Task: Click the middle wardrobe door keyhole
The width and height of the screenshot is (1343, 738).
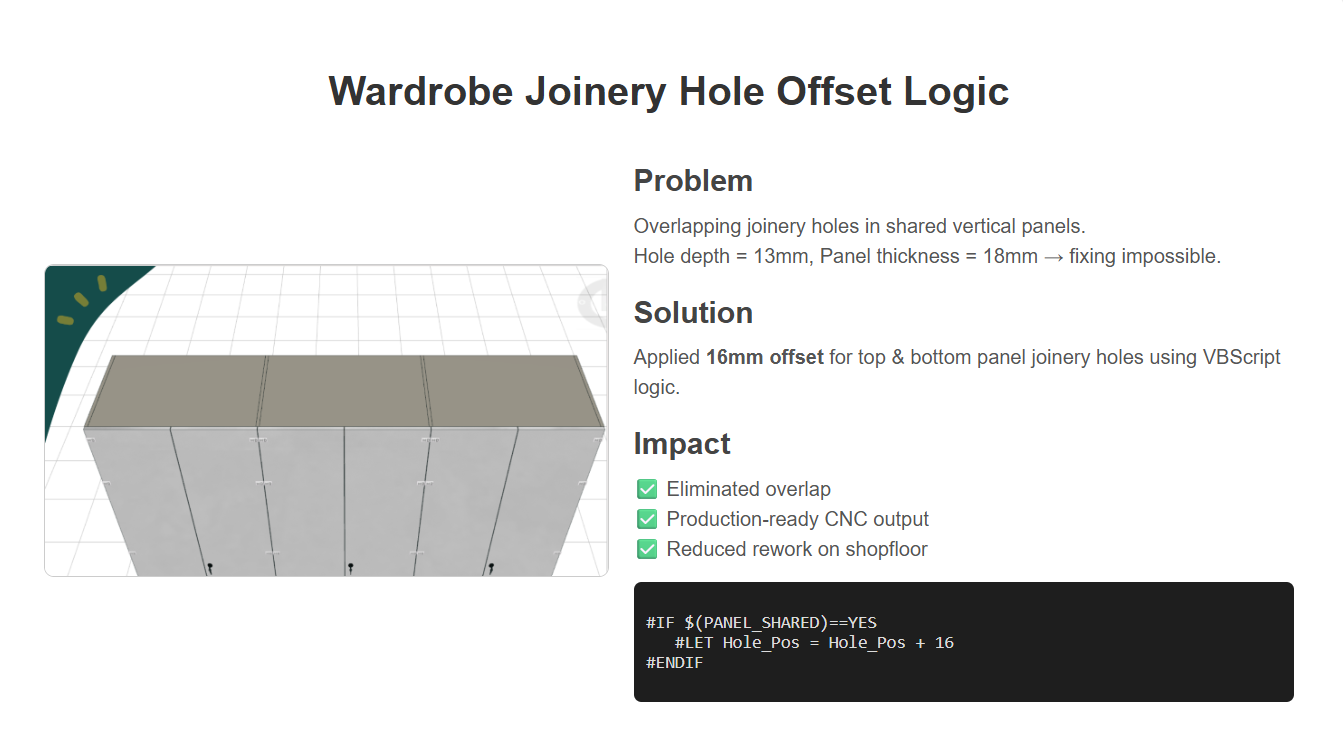Action: point(351,568)
